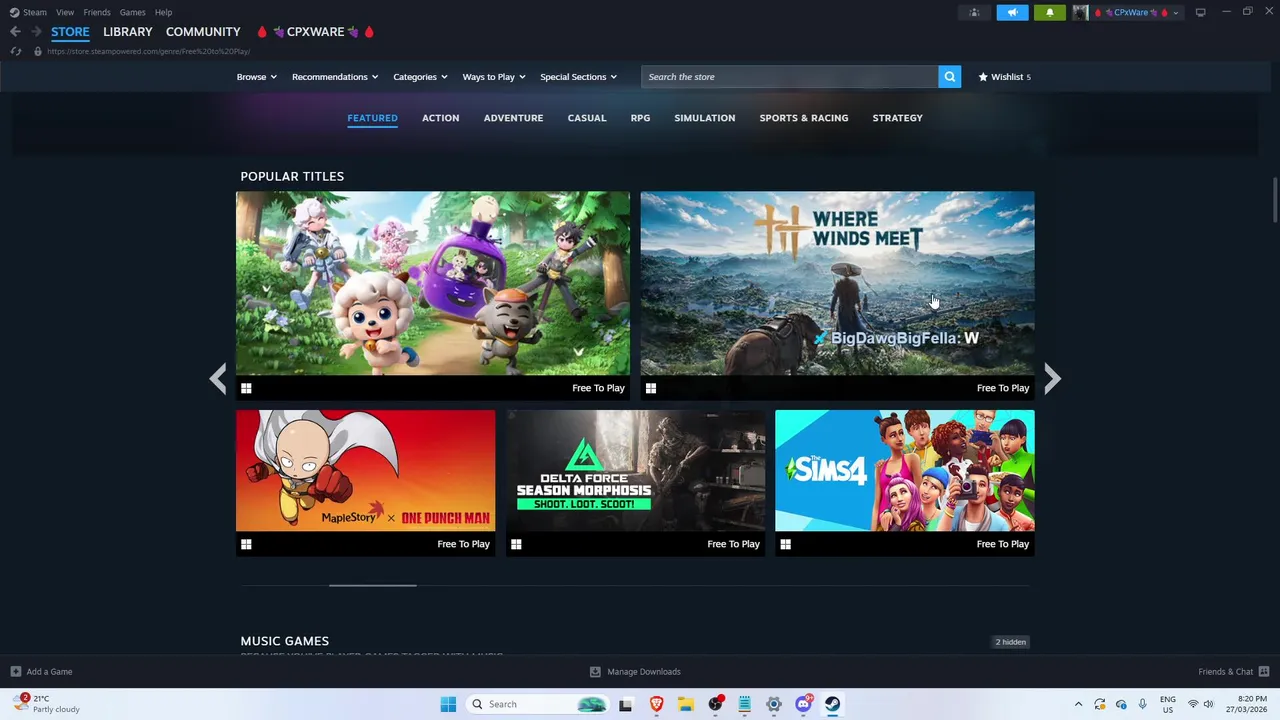
Task: Open File Explorer from the taskbar
Action: 685,704
